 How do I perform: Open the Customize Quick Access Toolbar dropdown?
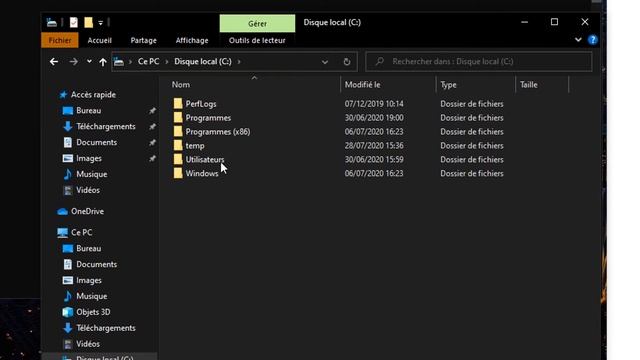[100, 23]
